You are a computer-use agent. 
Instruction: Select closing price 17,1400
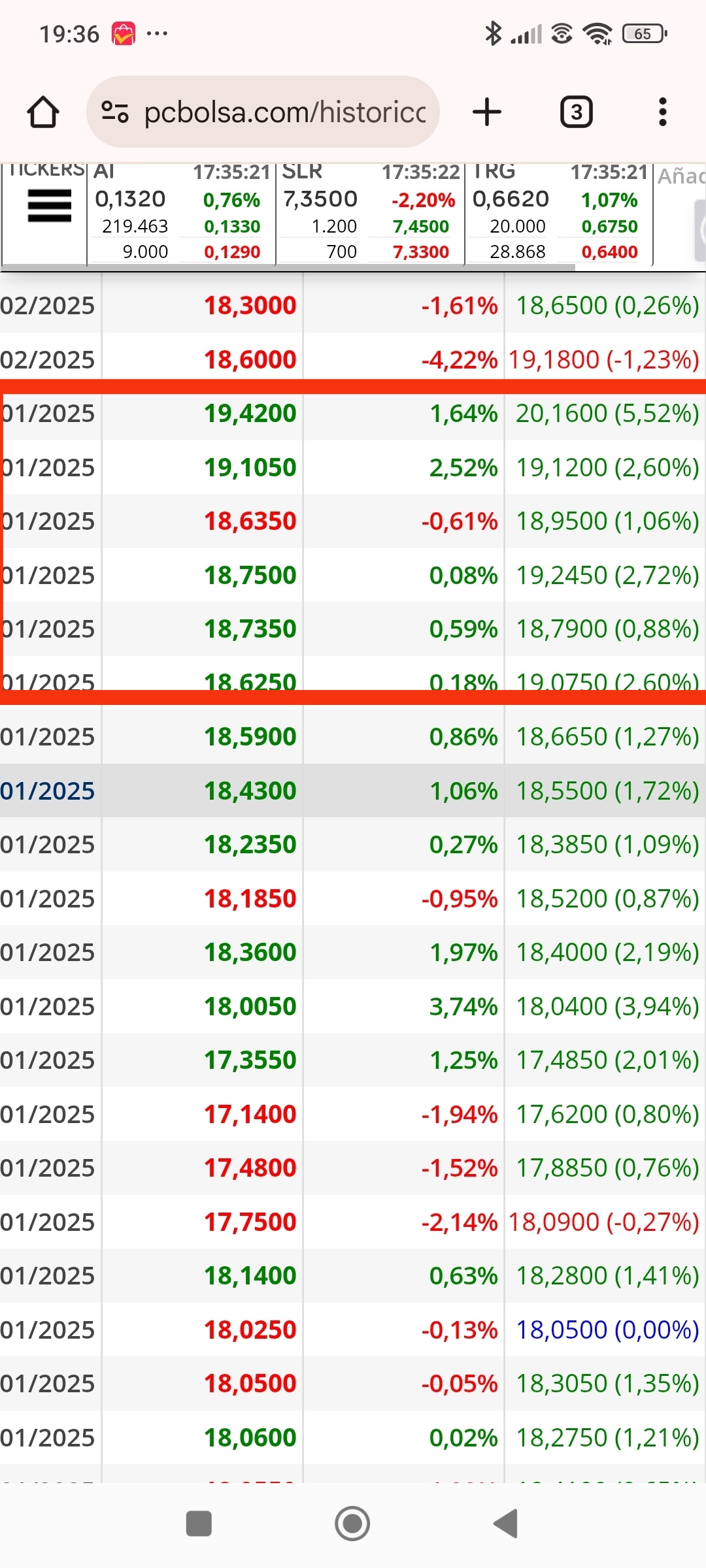tap(250, 1115)
